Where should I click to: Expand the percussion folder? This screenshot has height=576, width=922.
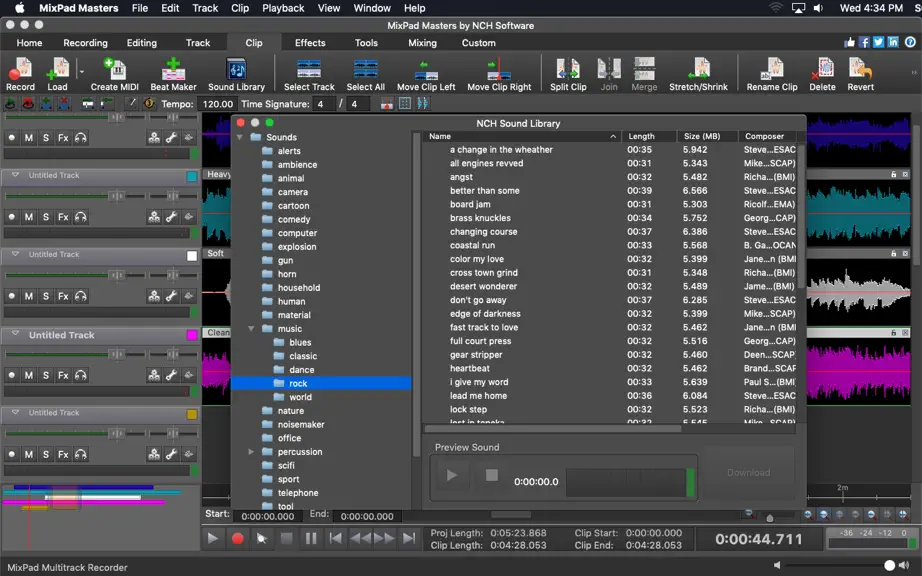pyautogui.click(x=251, y=451)
